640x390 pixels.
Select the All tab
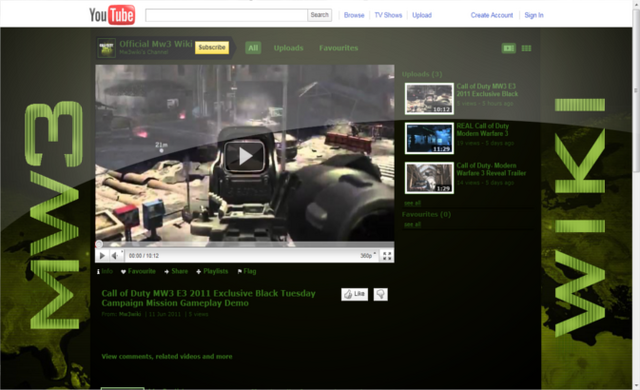(x=253, y=48)
